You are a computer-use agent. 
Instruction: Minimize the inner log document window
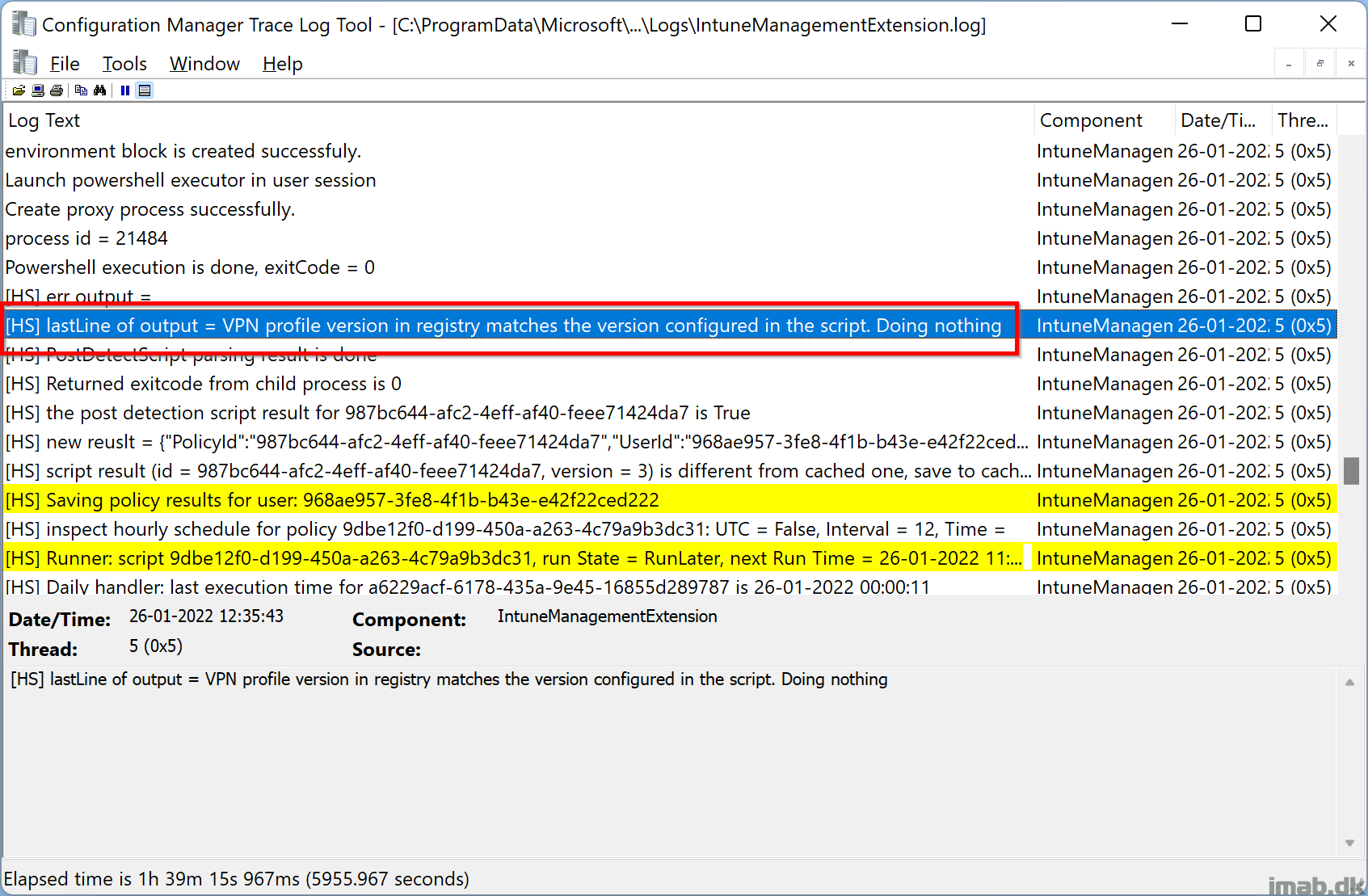point(1289,63)
